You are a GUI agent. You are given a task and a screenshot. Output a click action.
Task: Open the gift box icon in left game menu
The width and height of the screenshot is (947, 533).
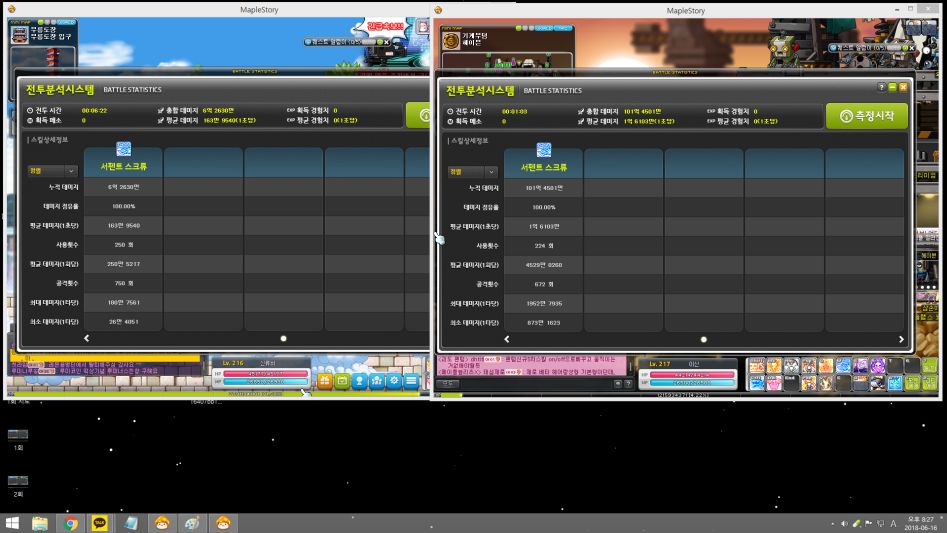click(325, 381)
